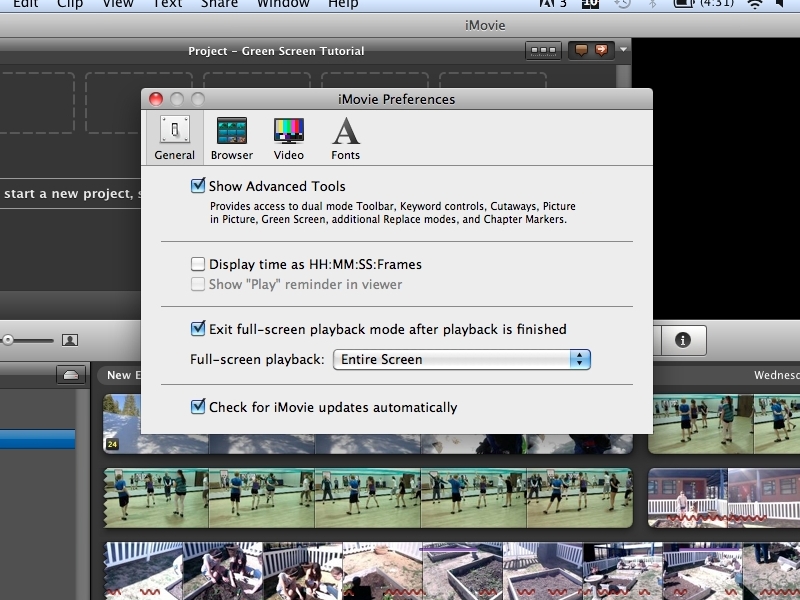Toggle Show "Play" reminder in viewer
The image size is (800, 600).
198,284
